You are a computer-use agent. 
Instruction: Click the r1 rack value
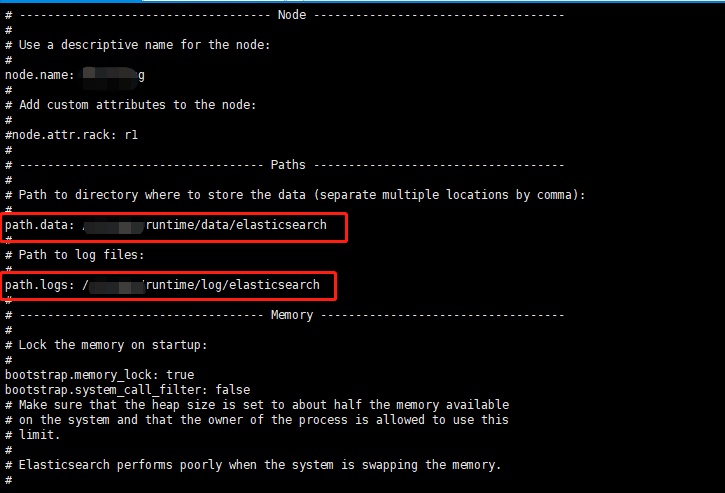click(x=131, y=135)
